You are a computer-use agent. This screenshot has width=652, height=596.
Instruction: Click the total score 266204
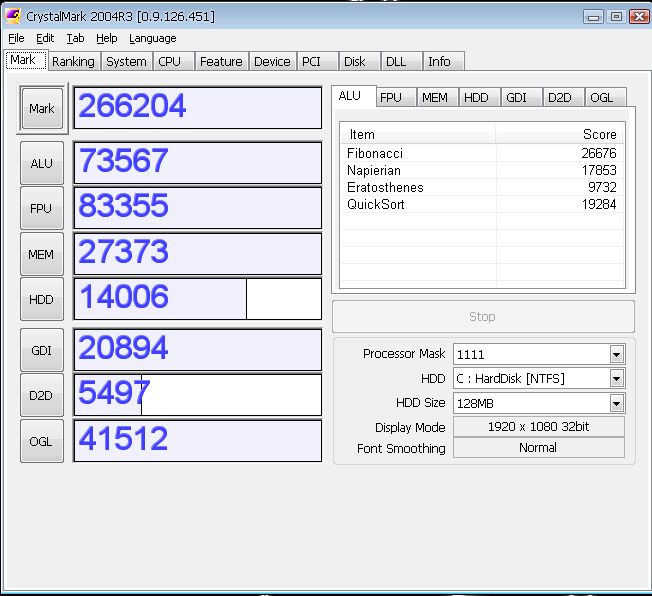[198, 108]
